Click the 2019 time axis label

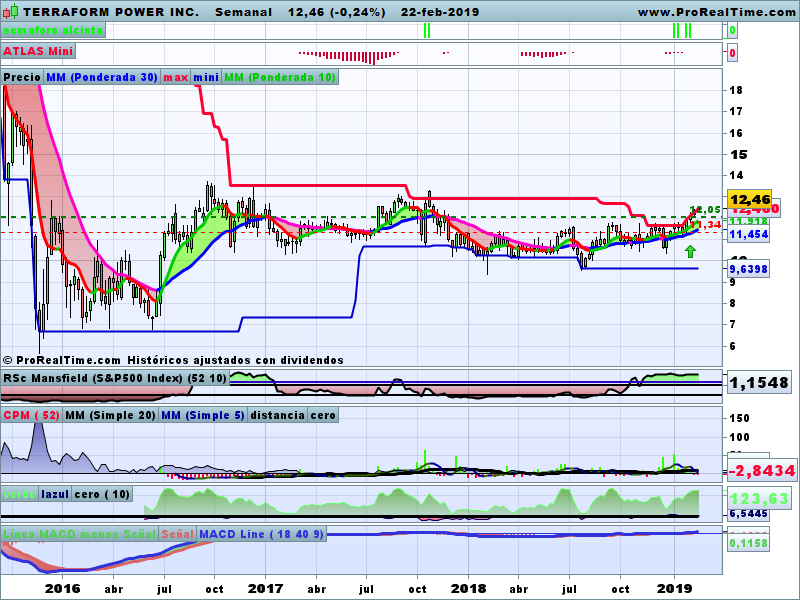[674, 588]
